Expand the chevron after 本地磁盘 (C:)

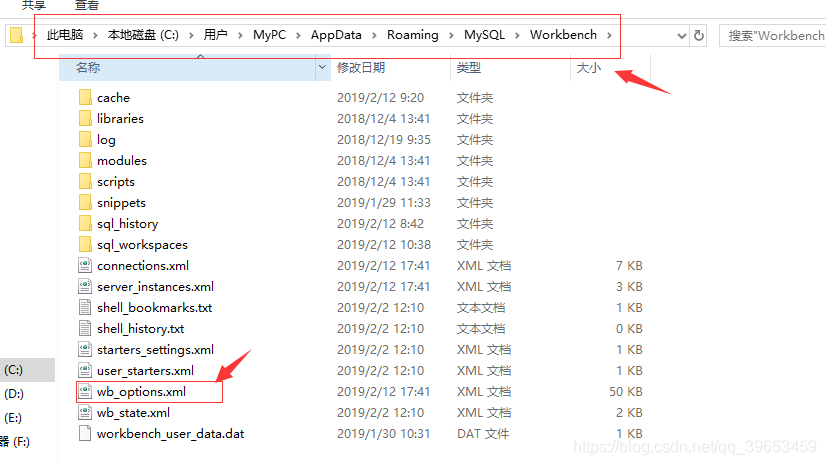191,35
